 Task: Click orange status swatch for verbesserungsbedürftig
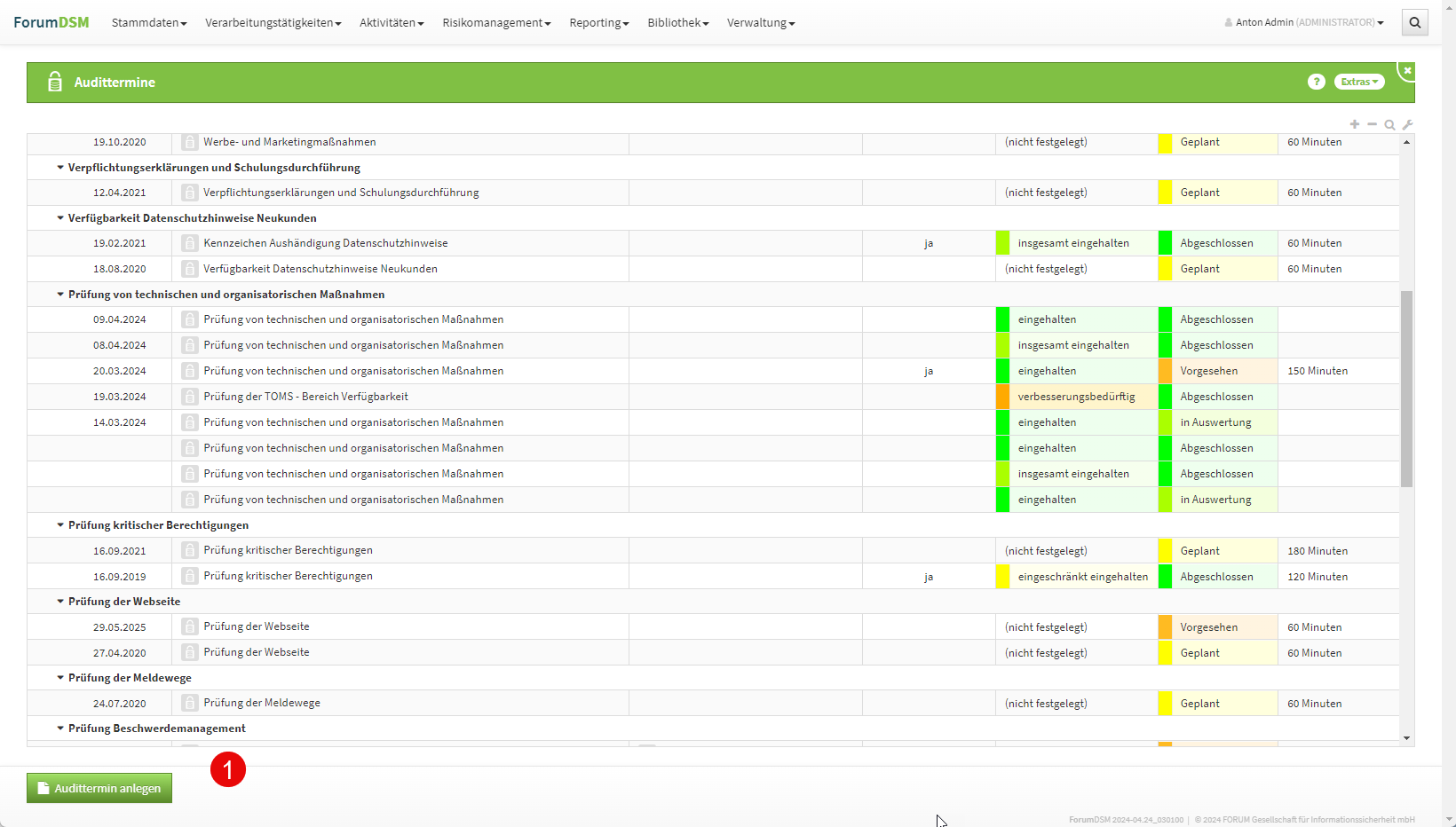(1002, 397)
